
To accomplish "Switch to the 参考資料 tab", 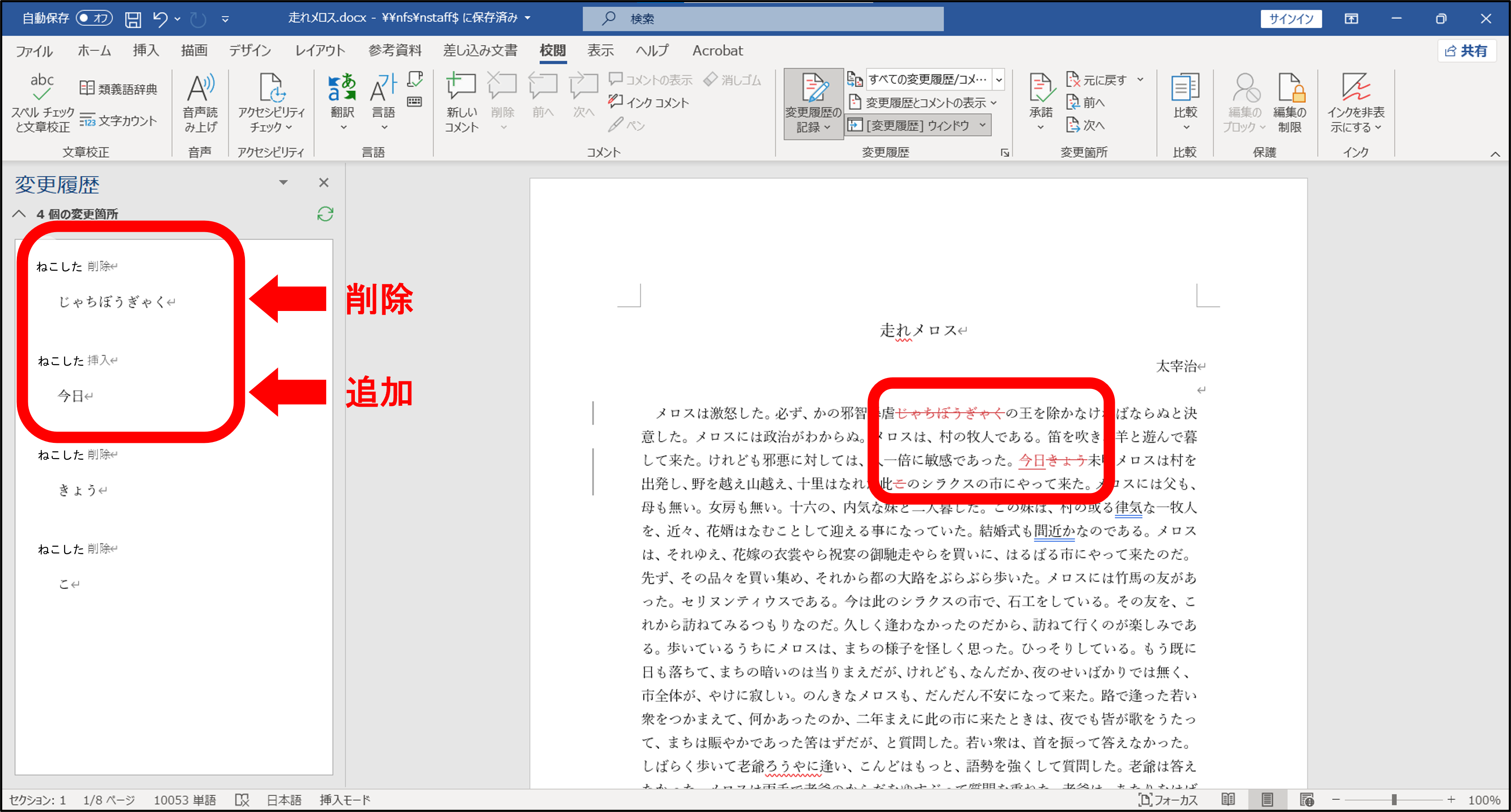I will pos(395,51).
